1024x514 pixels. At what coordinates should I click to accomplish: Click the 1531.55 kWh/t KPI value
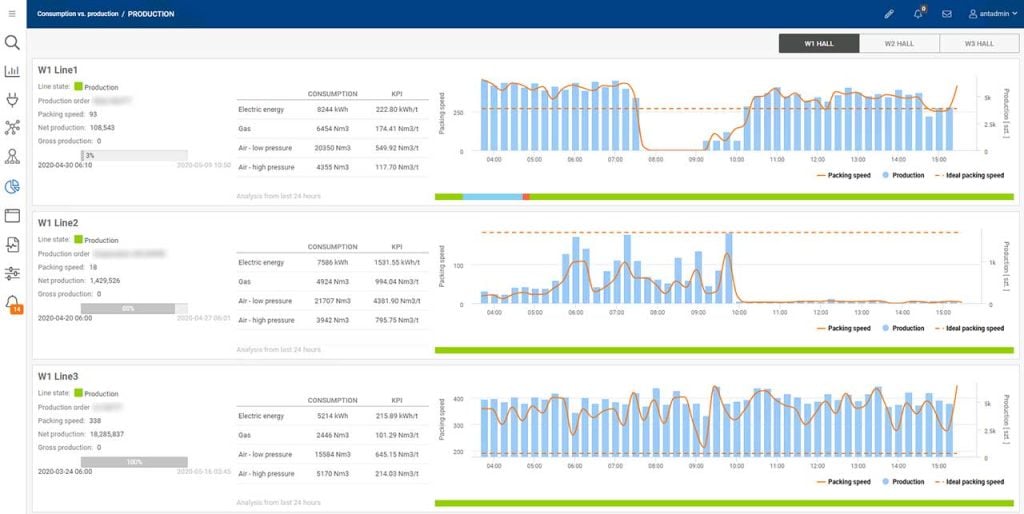click(x=398, y=263)
